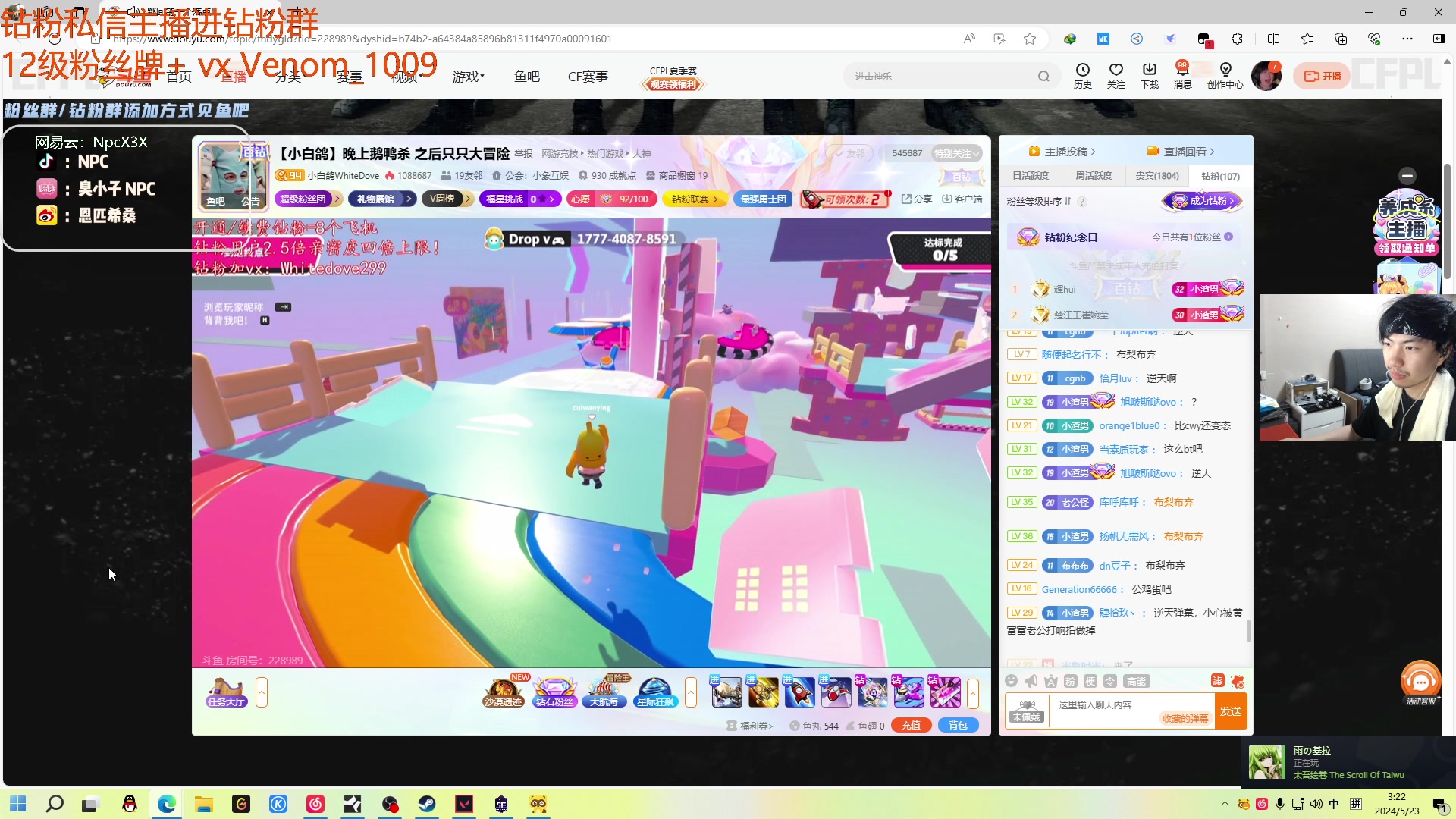Viewport: 1456px width, 819px height.
Task: Open Steam from the taskbar
Action: (x=427, y=804)
